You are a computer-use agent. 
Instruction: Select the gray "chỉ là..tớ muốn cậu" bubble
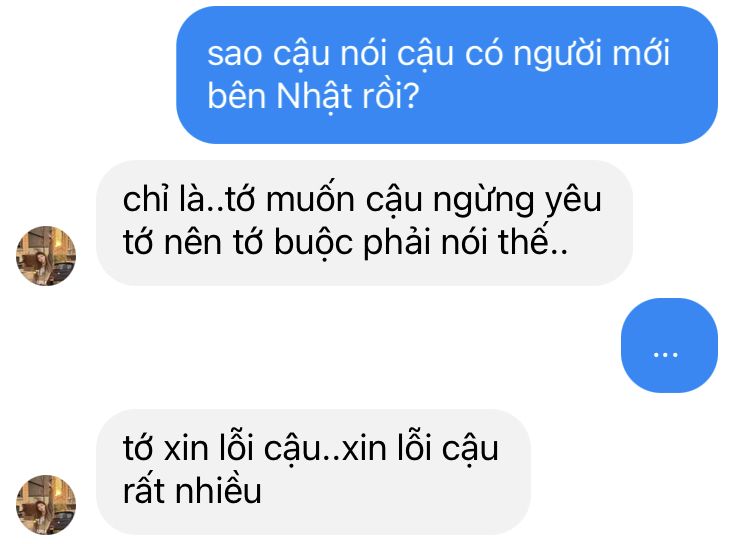coord(364,223)
